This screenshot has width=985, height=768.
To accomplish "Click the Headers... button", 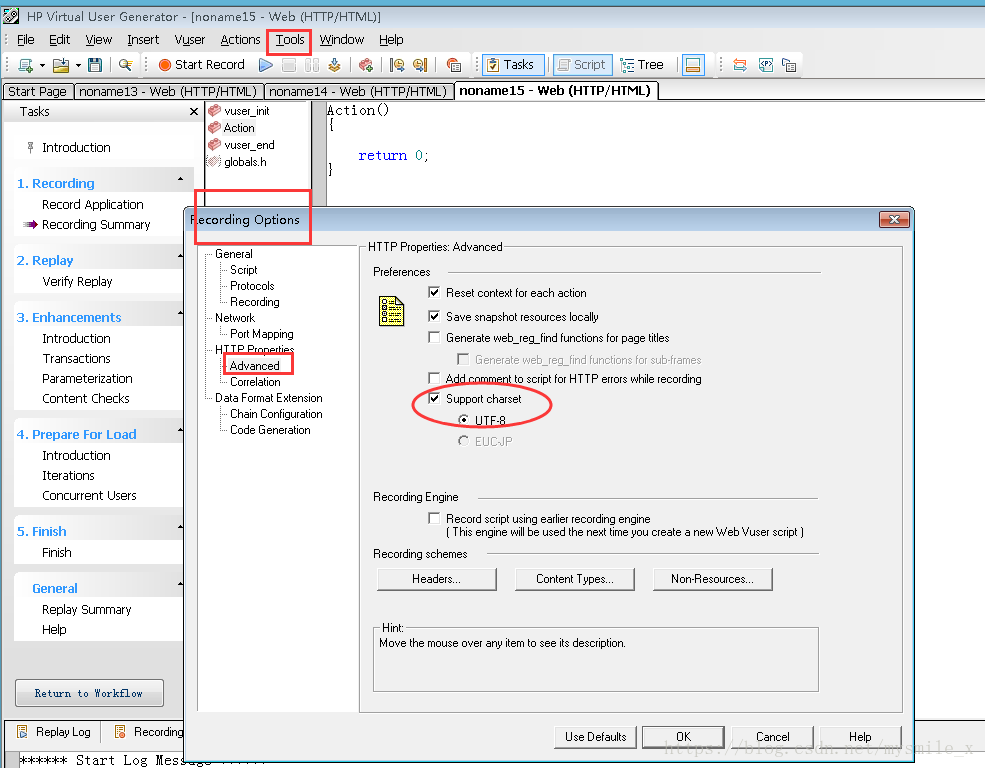I will (437, 579).
